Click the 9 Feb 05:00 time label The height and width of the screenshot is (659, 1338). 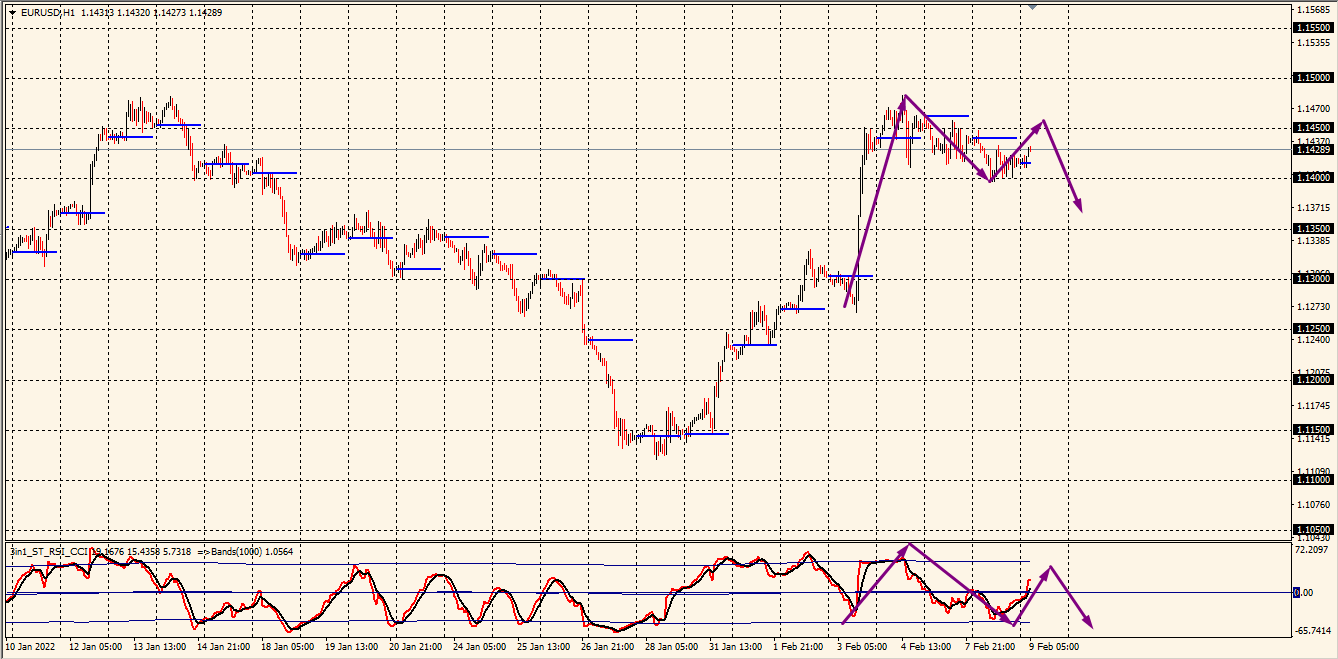click(1054, 647)
